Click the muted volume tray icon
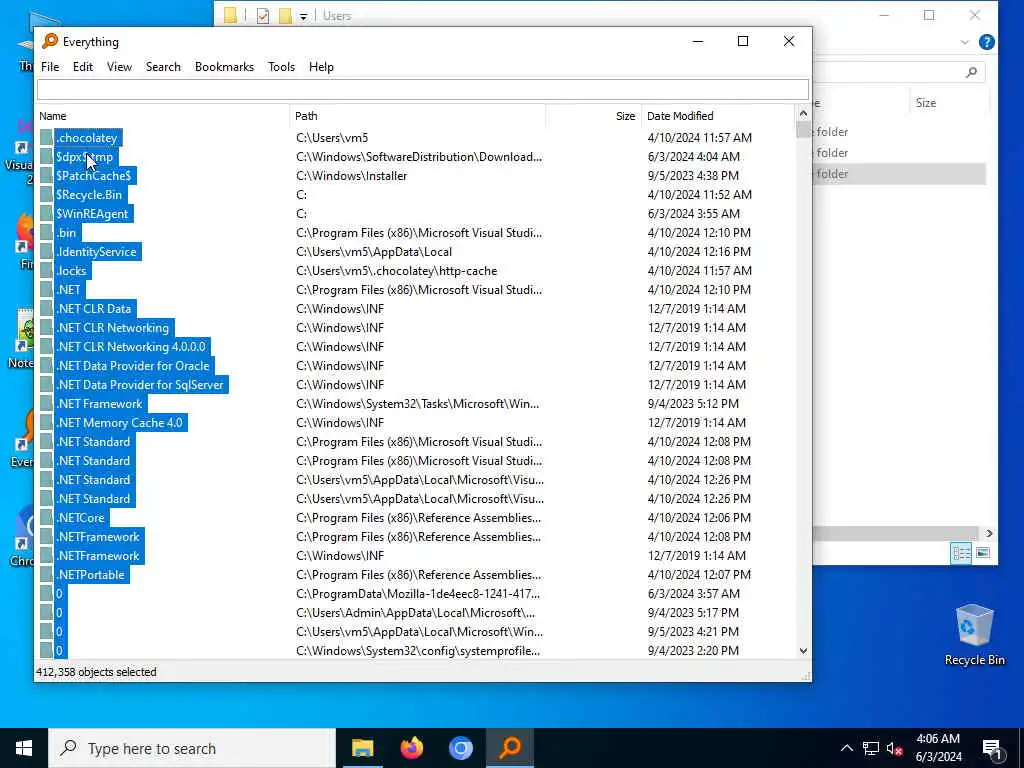1024x768 pixels. (894, 748)
